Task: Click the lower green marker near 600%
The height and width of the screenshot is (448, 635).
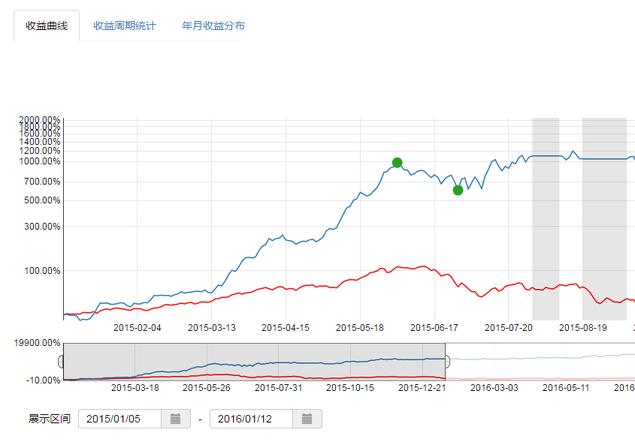Action: (458, 190)
